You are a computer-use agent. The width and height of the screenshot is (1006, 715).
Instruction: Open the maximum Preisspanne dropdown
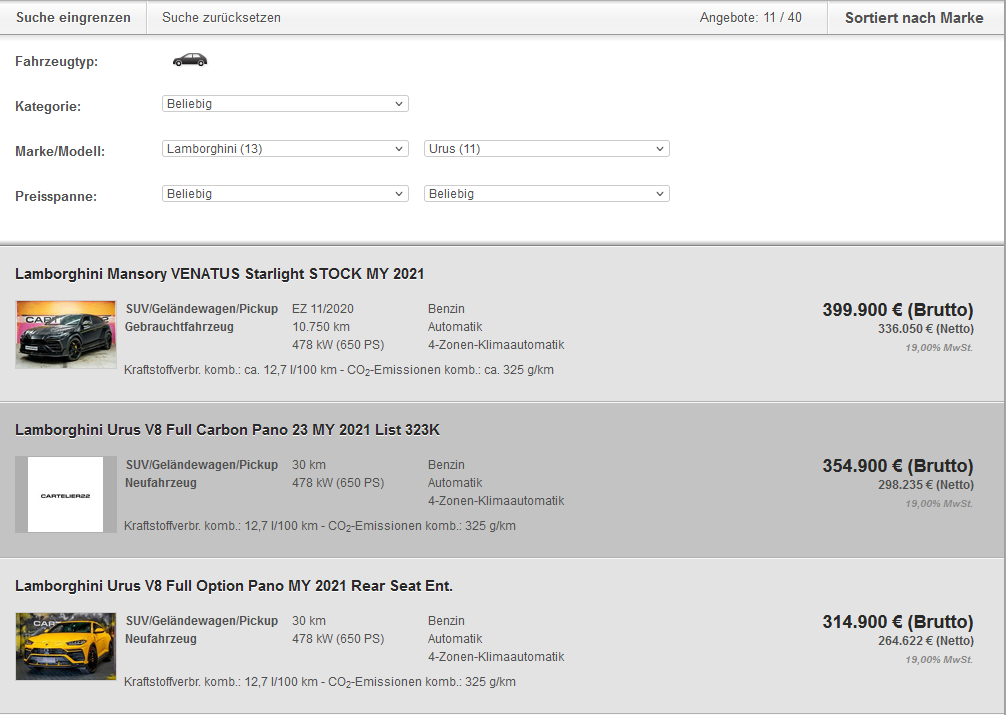coord(547,193)
